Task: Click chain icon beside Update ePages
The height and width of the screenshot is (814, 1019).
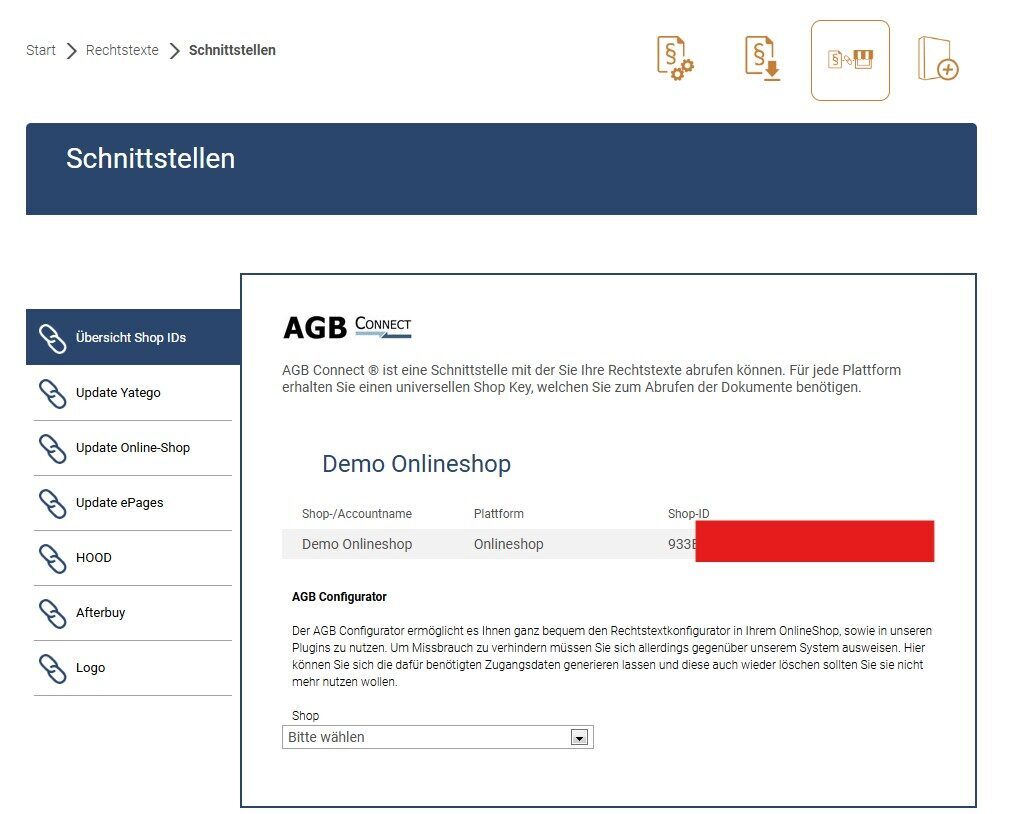Action: point(53,504)
